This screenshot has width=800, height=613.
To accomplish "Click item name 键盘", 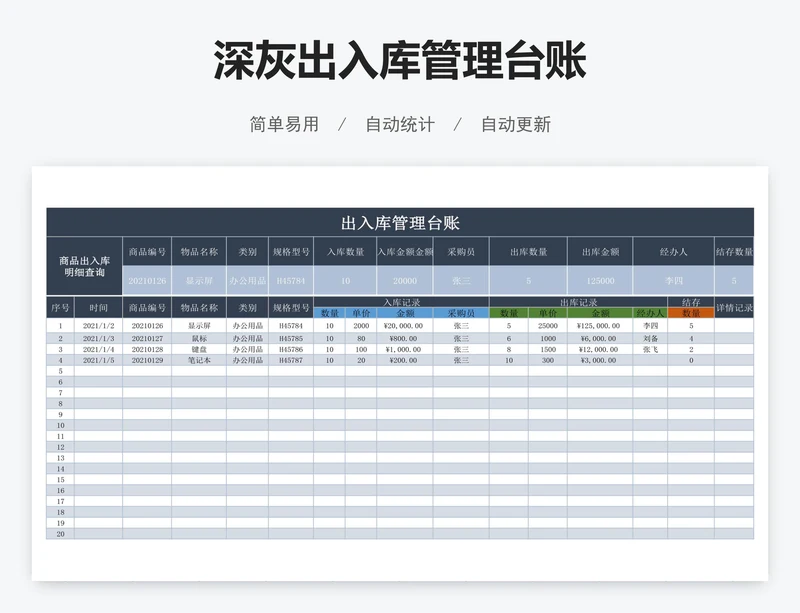I will 199,349.
